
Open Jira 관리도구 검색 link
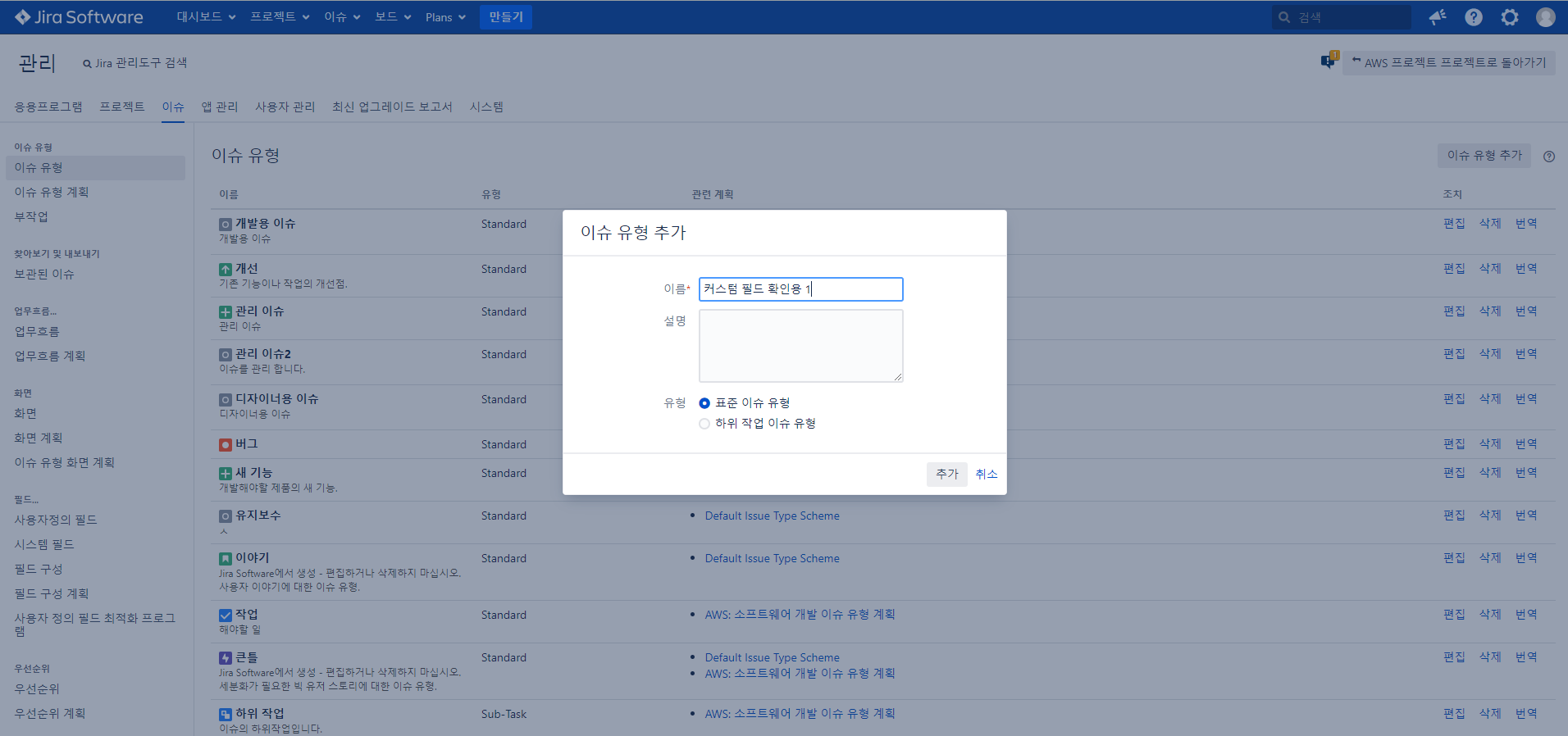pos(134,62)
